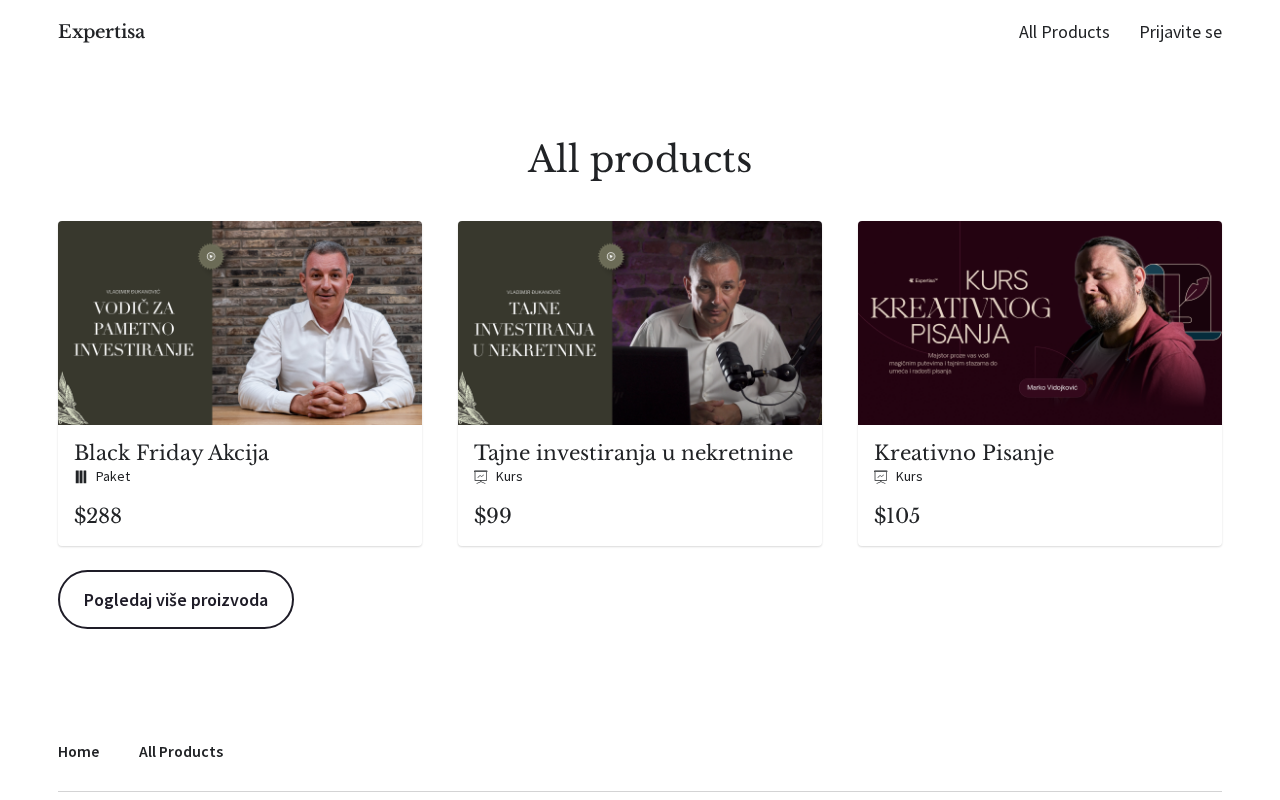Image resolution: width=1280 pixels, height=800 pixels.
Task: Click the Paket bundle icon under Black Friday Akcija
Action: (81, 477)
